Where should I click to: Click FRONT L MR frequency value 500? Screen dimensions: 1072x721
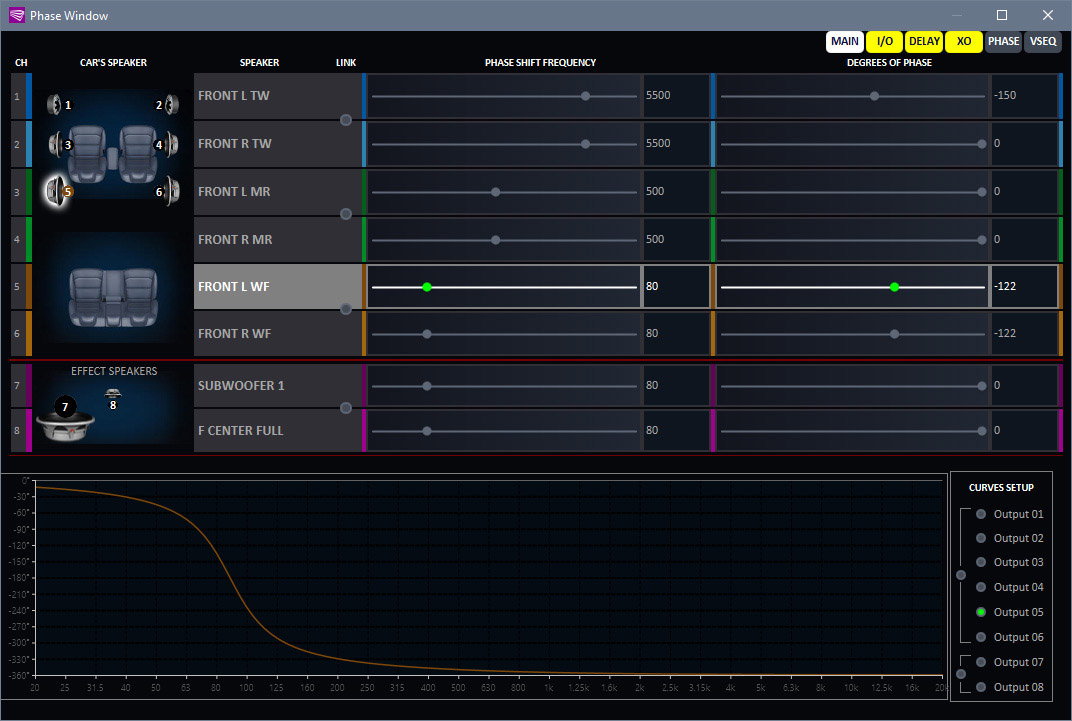655,191
